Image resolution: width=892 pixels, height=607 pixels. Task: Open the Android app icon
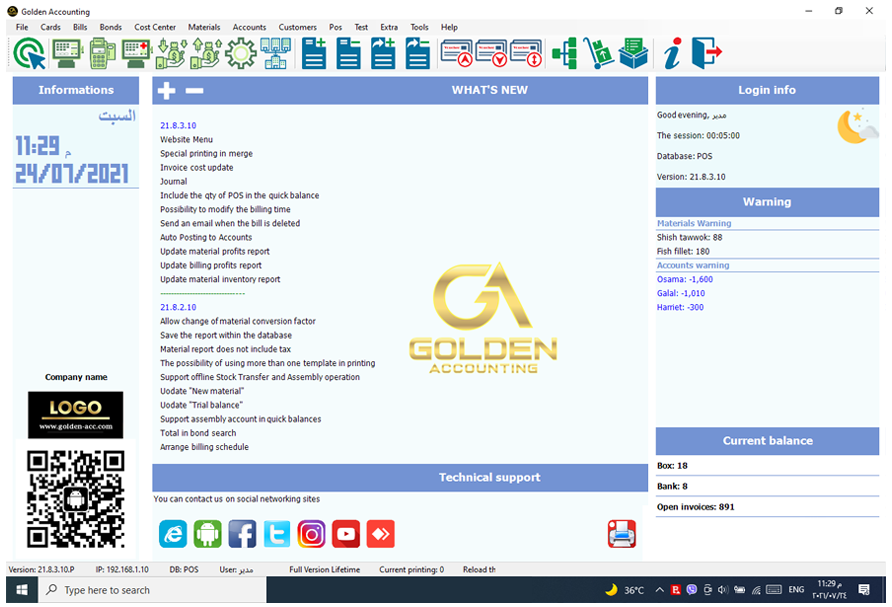click(x=207, y=534)
